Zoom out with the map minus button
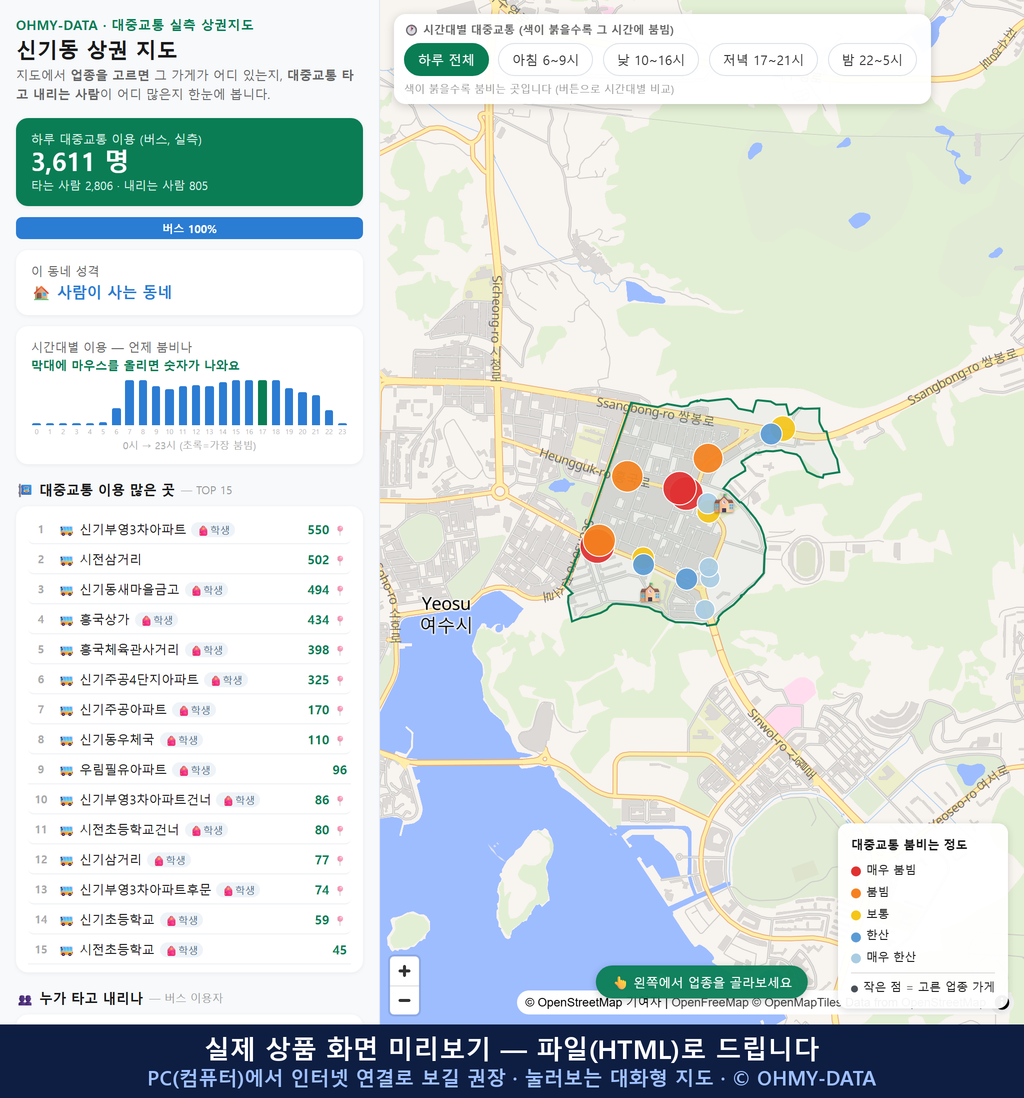1024x1098 pixels. (404, 1000)
